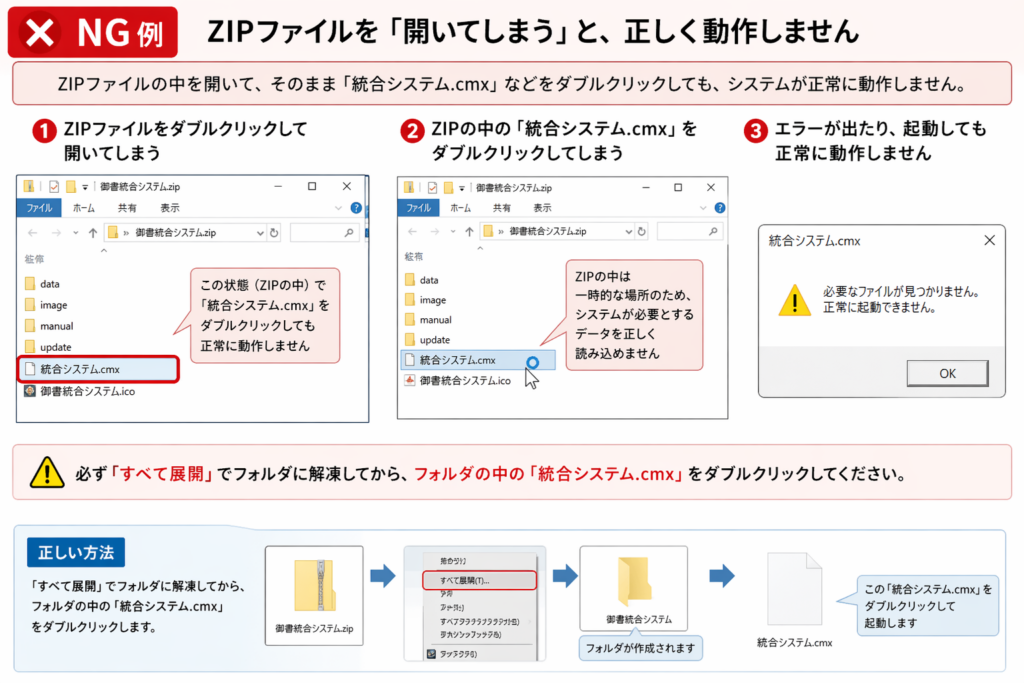Click the blue help icon in left window

point(356,208)
